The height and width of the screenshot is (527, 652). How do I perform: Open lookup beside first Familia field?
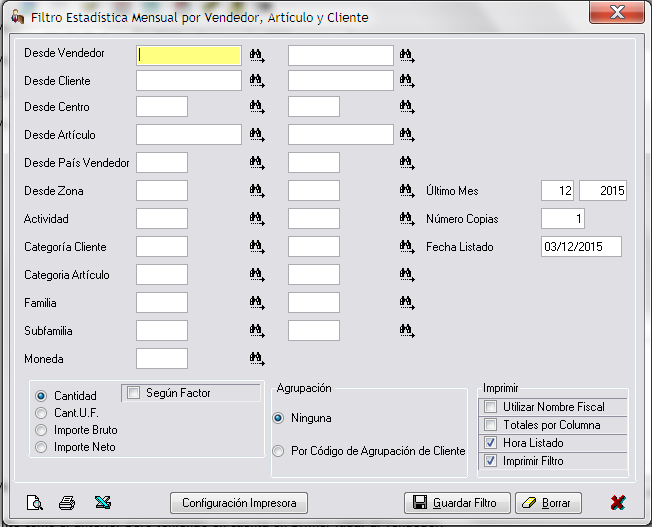(x=257, y=303)
